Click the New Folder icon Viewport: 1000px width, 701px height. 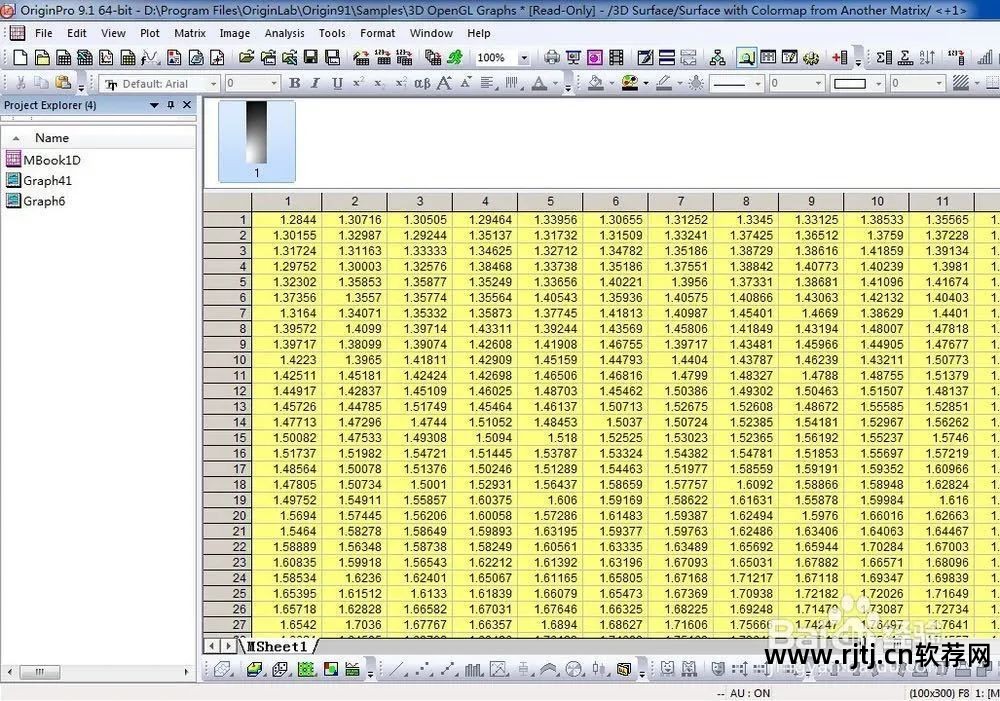(42, 58)
